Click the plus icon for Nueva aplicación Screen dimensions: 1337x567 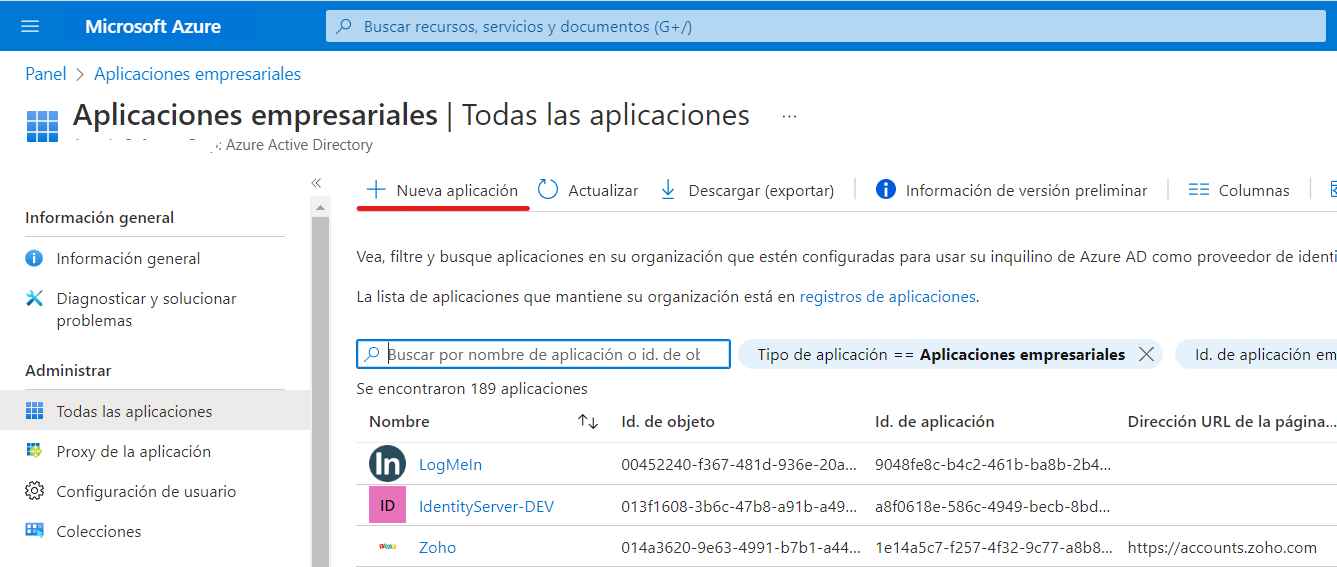pyautogui.click(x=375, y=190)
